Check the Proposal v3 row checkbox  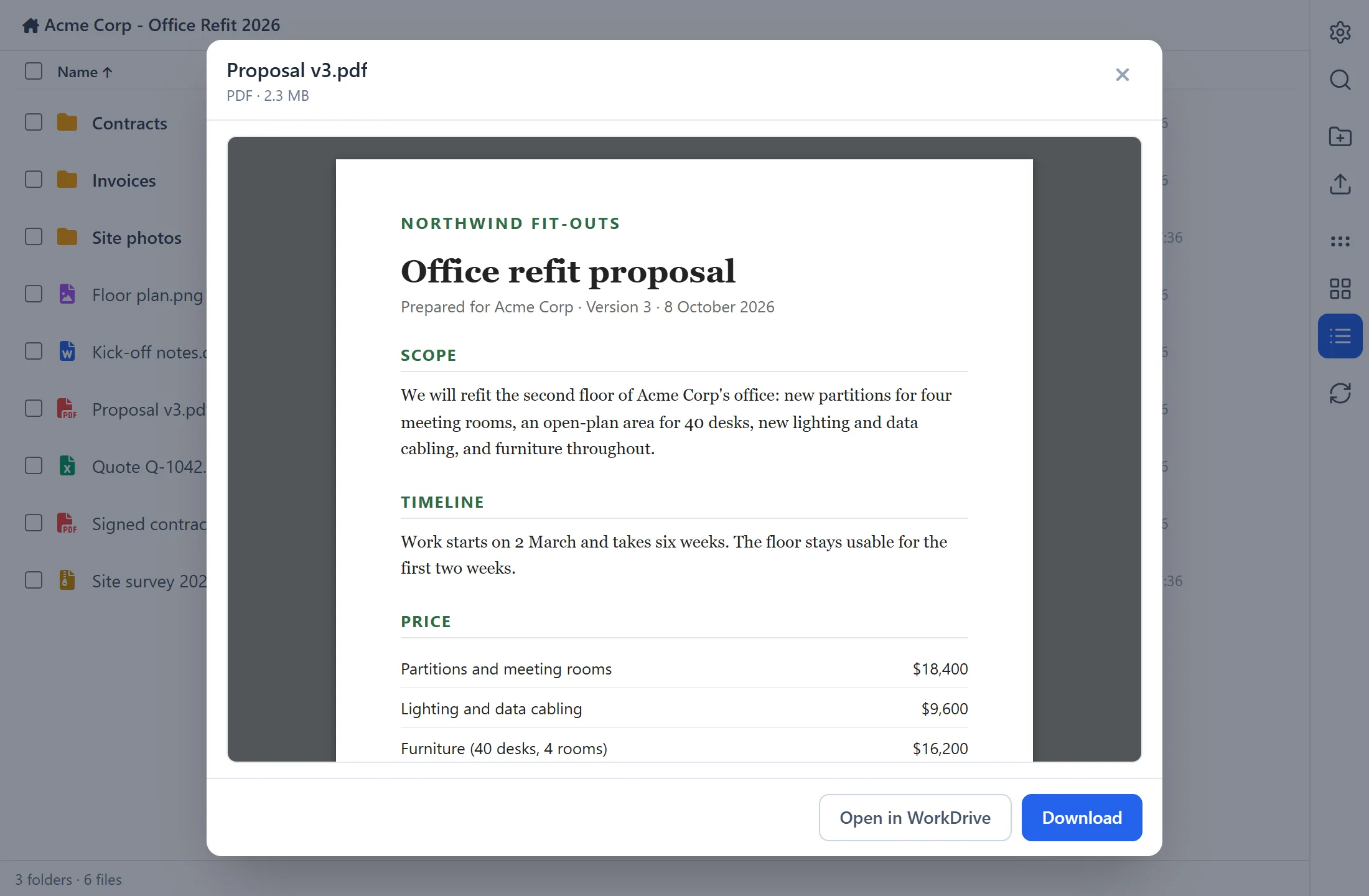(x=34, y=408)
